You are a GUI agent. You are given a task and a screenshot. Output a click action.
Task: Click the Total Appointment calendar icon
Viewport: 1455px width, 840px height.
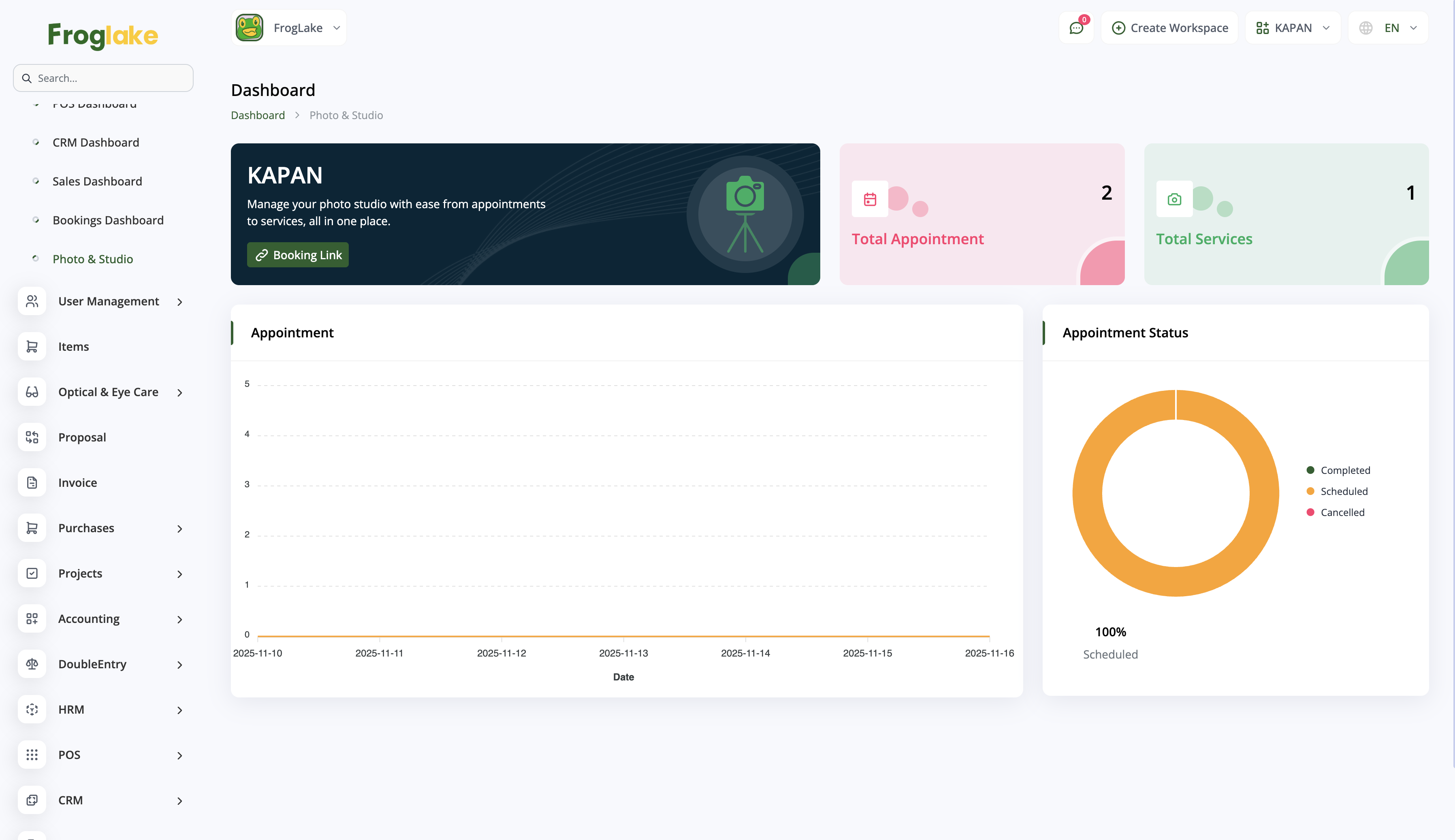pos(870,200)
